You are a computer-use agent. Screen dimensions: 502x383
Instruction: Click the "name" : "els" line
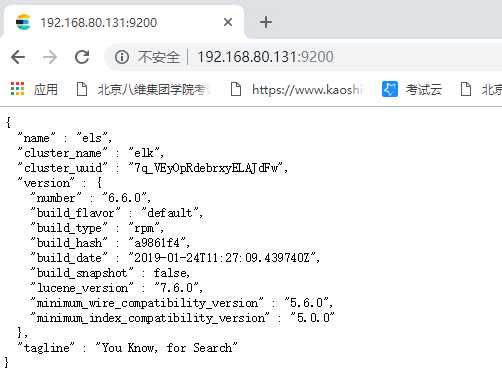pyautogui.click(x=65, y=138)
